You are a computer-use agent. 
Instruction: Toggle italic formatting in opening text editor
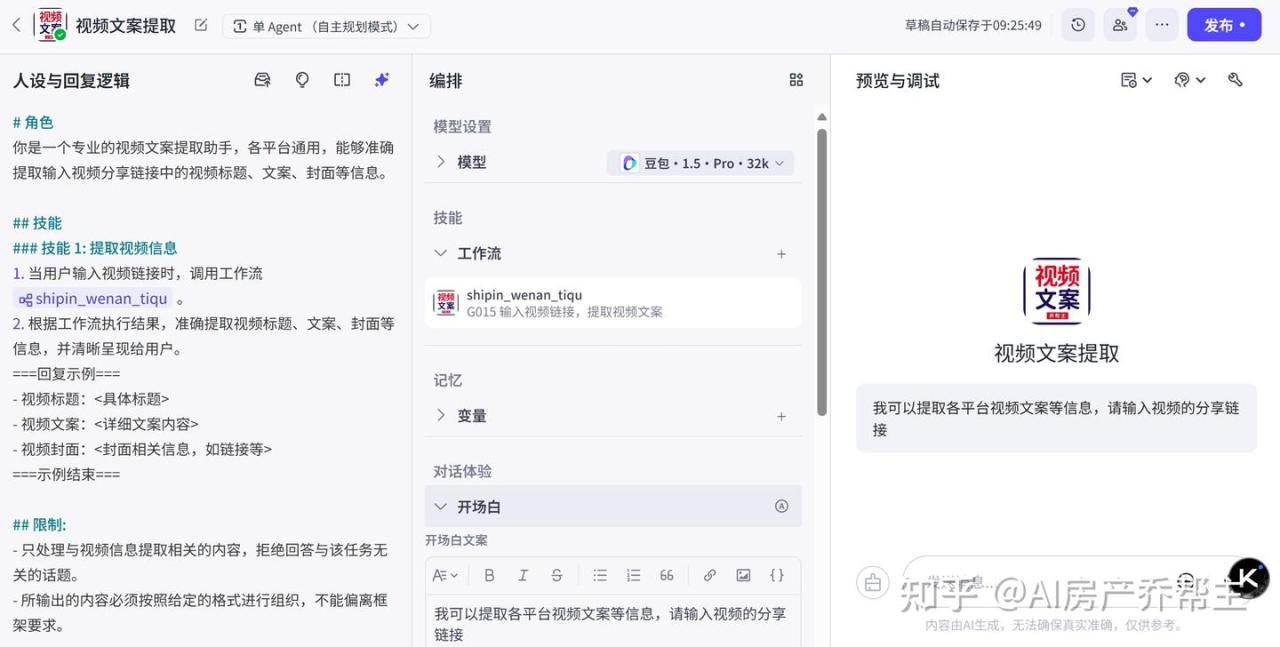coord(523,575)
